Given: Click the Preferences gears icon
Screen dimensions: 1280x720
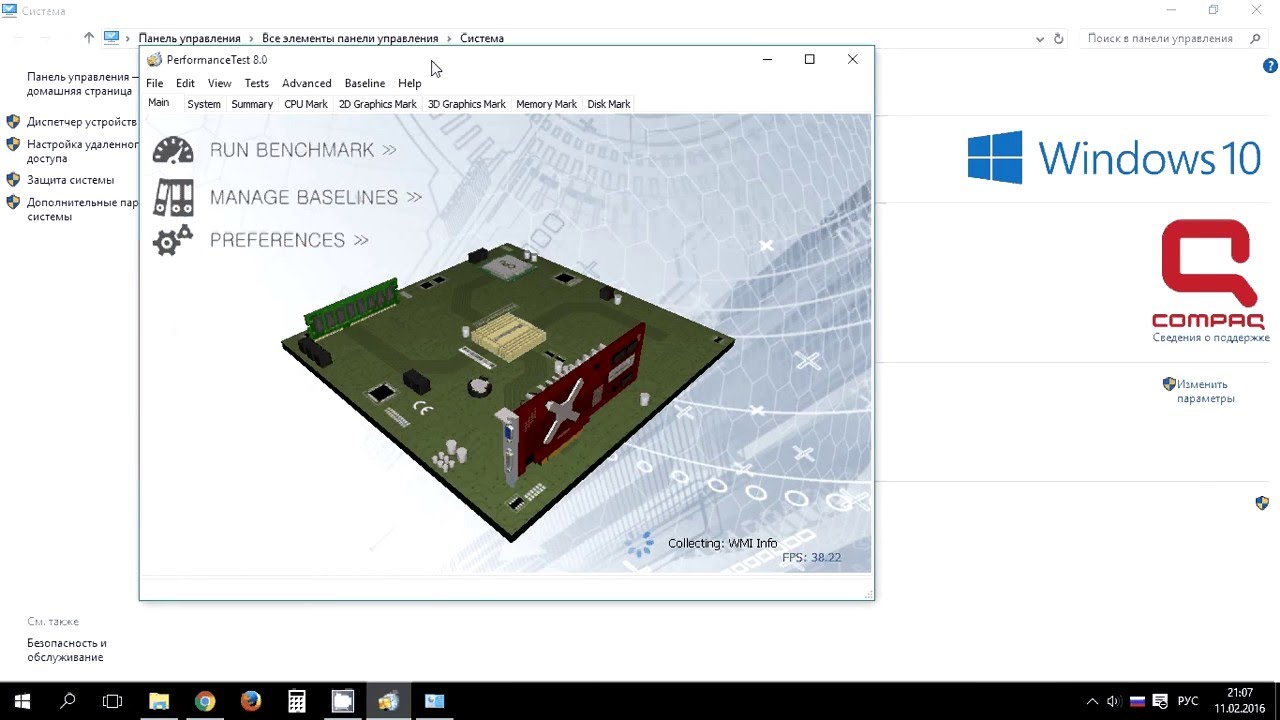Looking at the screenshot, I should point(173,240).
